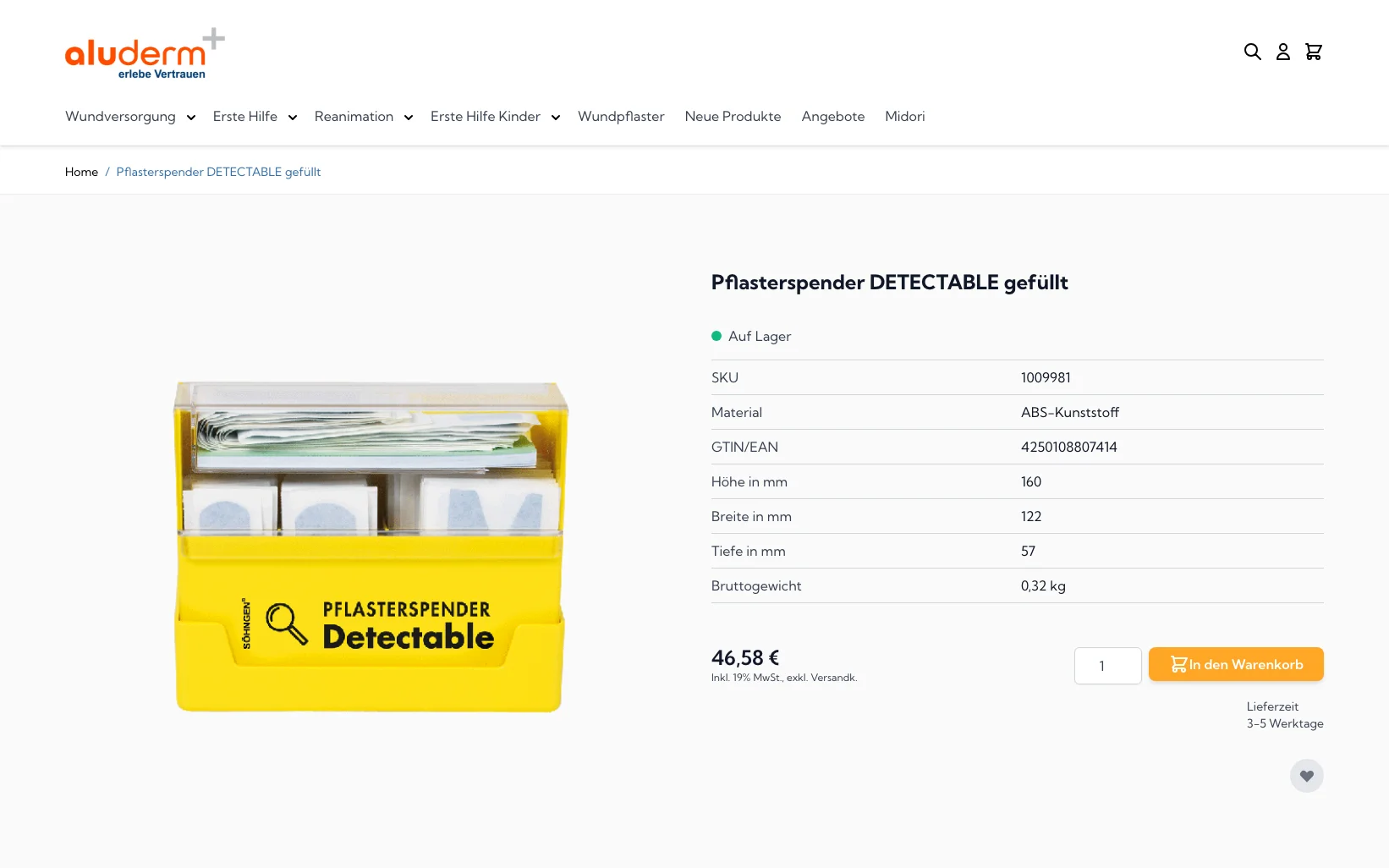The height and width of the screenshot is (868, 1389).
Task: Focus the quantity input field
Action: [1108, 666]
